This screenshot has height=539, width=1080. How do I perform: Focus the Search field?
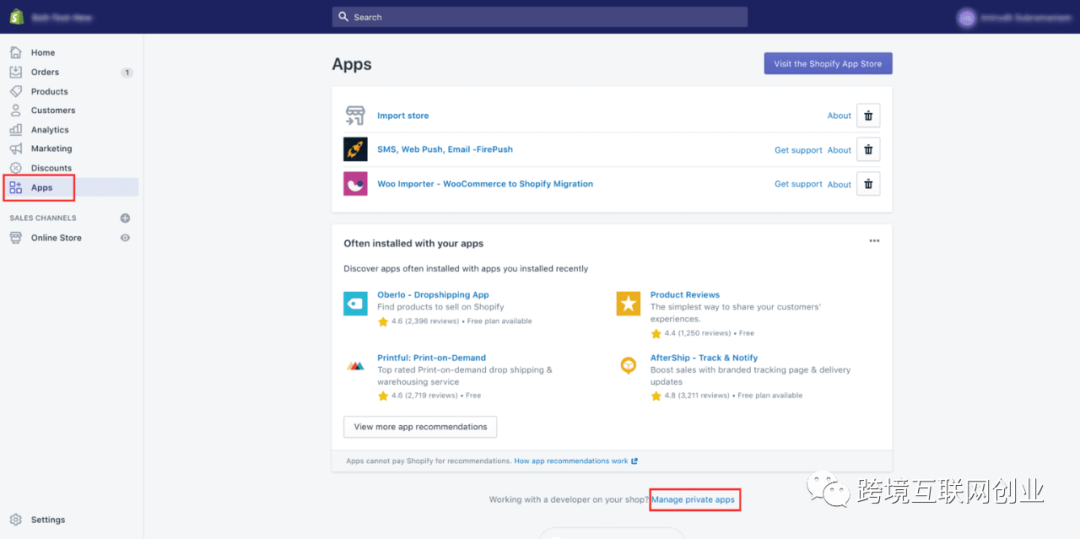tap(539, 17)
